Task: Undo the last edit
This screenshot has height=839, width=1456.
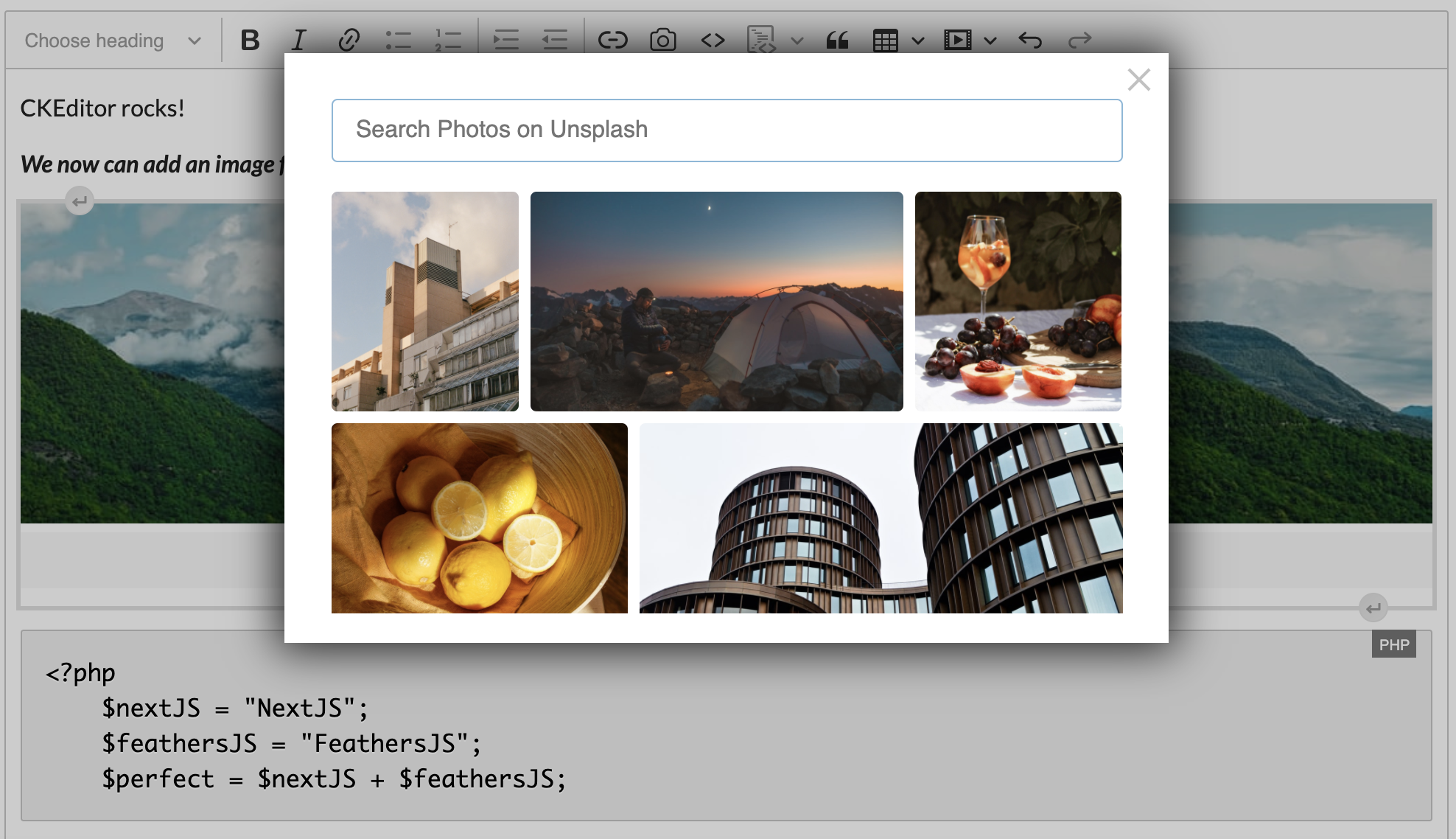Action: tap(1032, 40)
